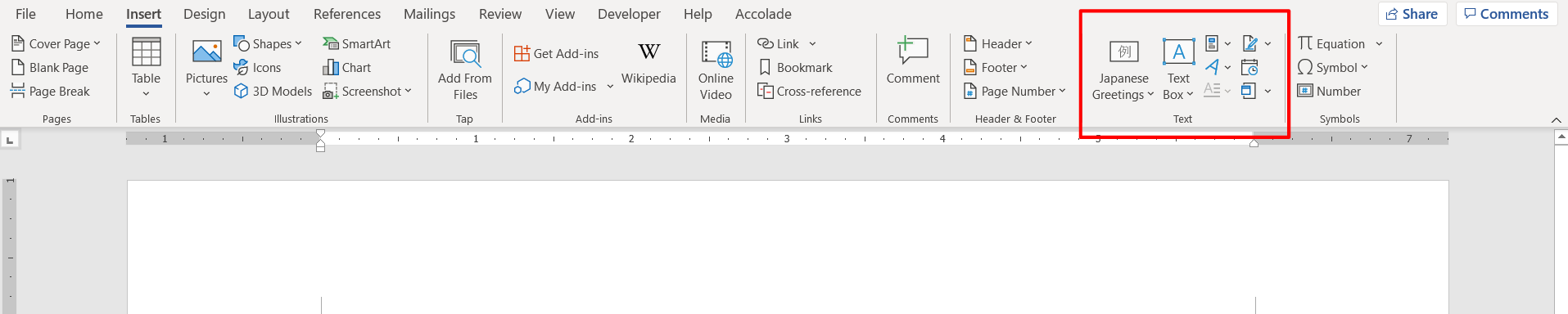The height and width of the screenshot is (314, 1568).
Task: Insert a Link
Action: tap(779, 43)
